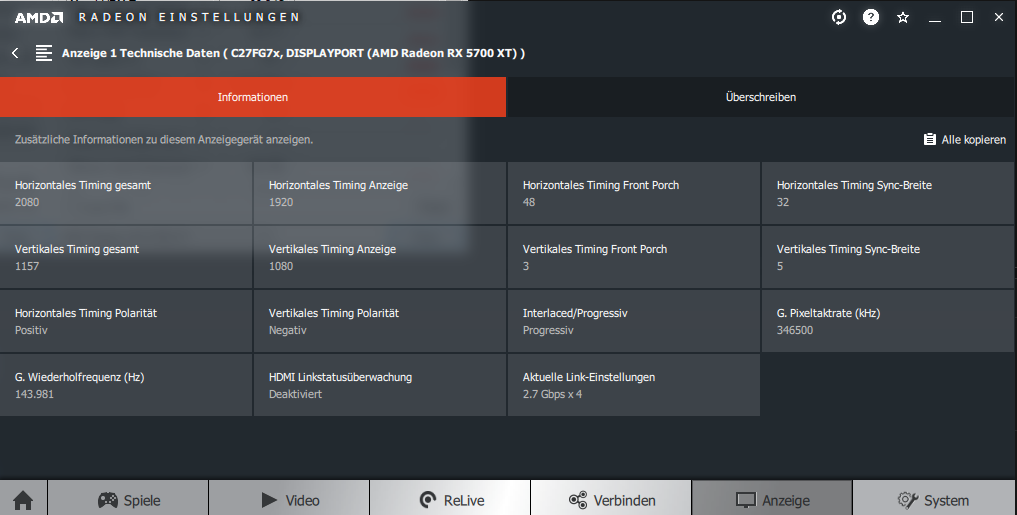
Task: Click the ReLive circular icon
Action: (428, 500)
